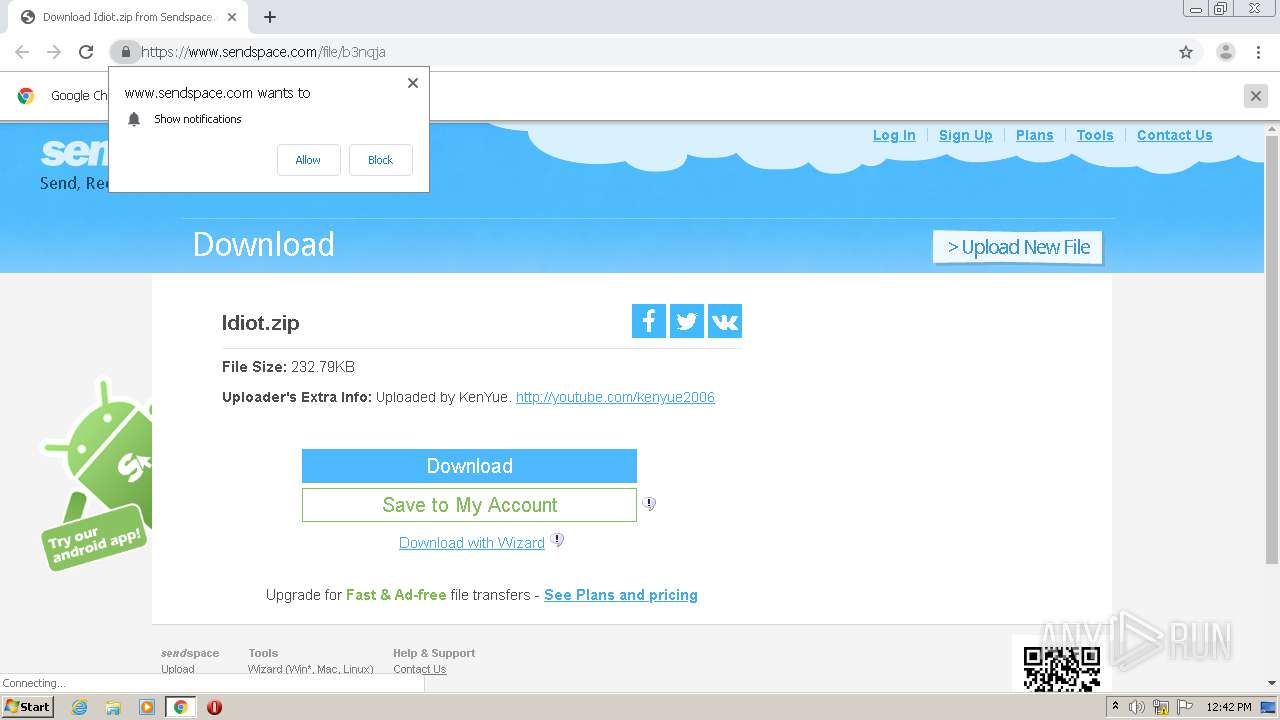The width and height of the screenshot is (1280, 720).
Task: Click Save to My Account button
Action: point(469,505)
